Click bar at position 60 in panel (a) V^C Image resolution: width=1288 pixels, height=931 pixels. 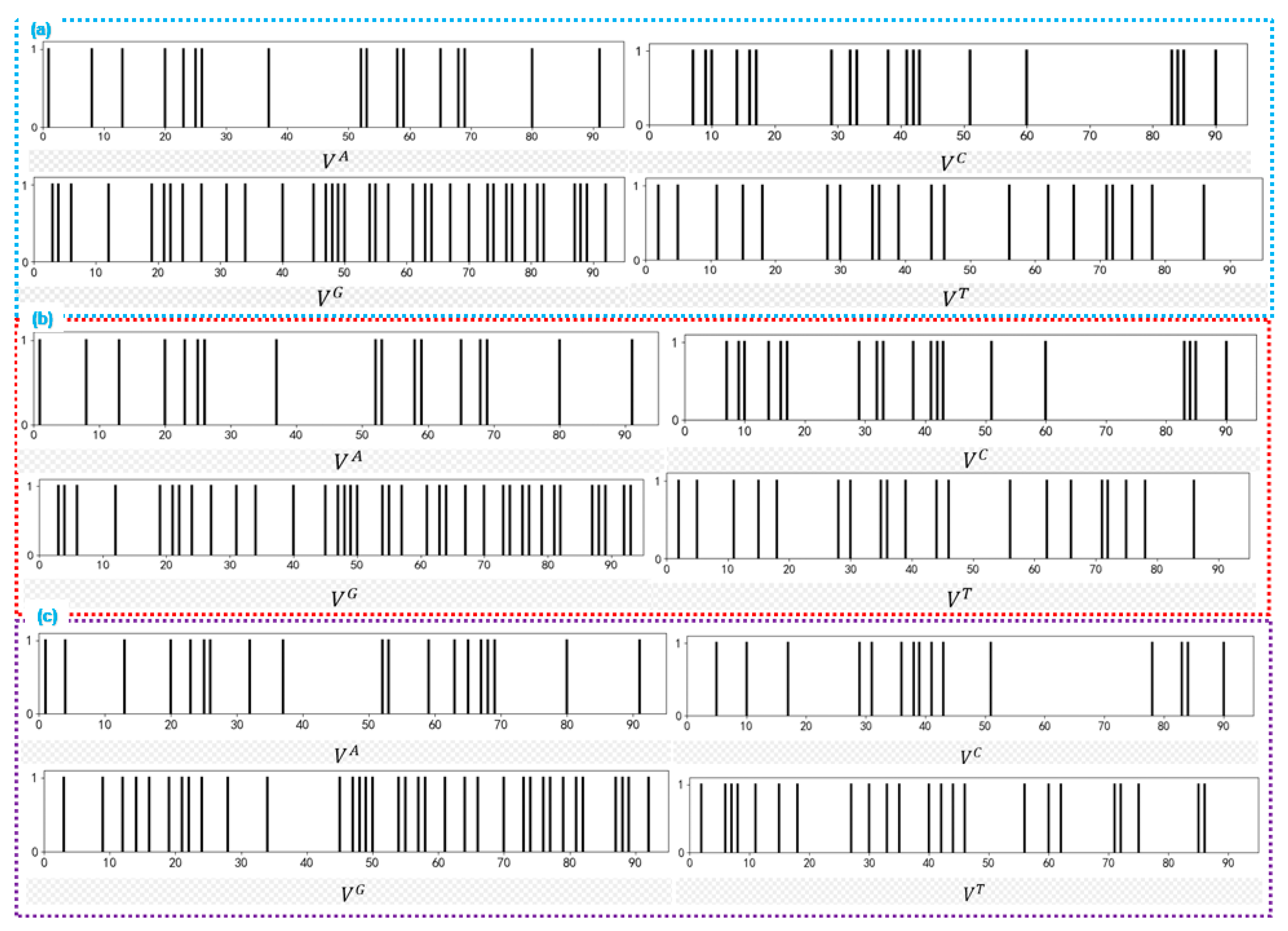pyautogui.click(x=1026, y=88)
